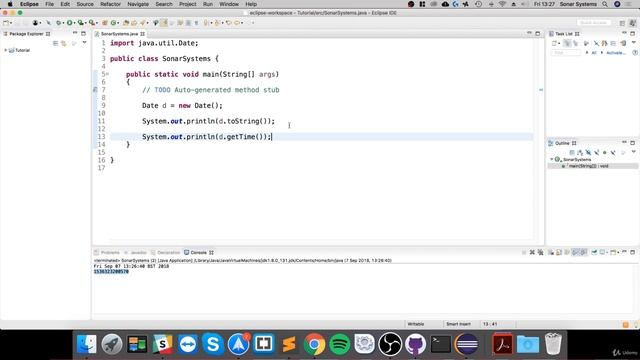This screenshot has height=360, width=640.
Task: Click the Spotlight search icon in menu bar
Action: point(605,4)
